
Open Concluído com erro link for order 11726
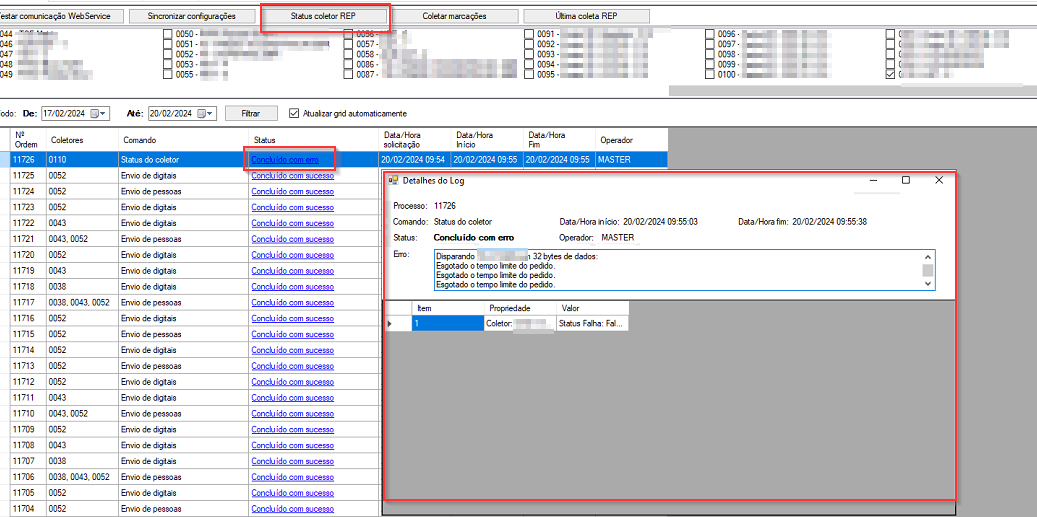[285, 159]
